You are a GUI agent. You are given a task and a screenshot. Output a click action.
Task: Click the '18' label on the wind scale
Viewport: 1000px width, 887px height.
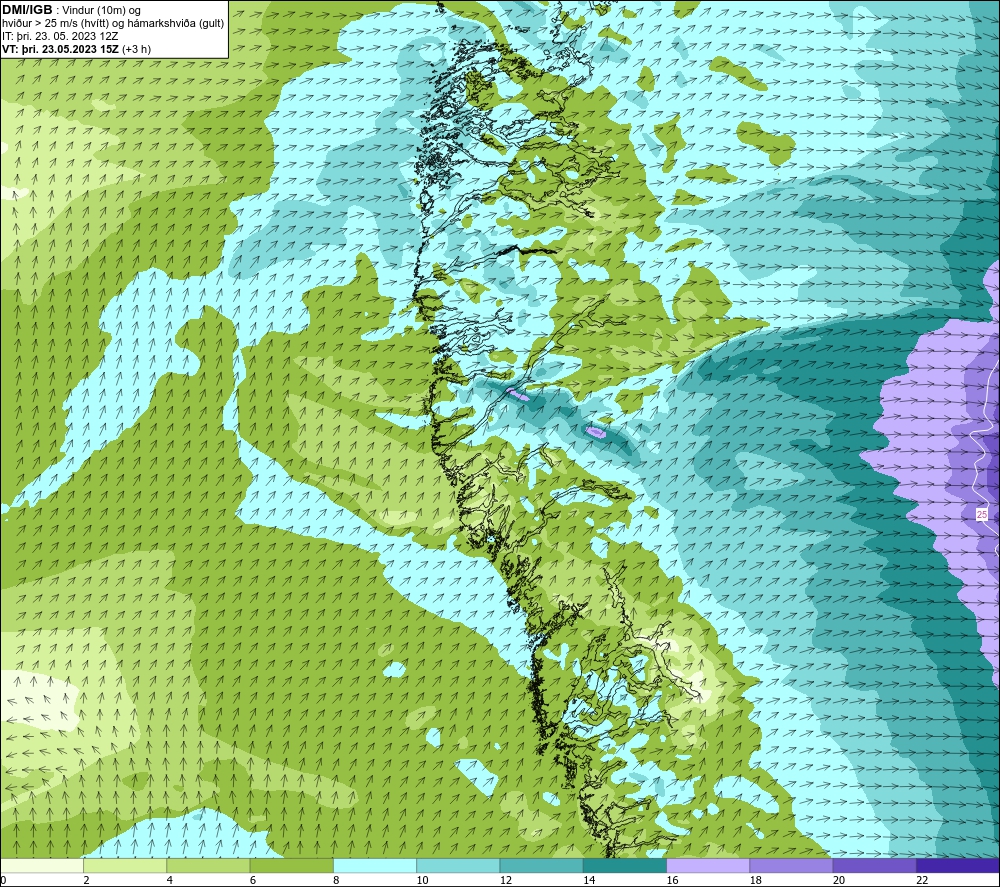[755, 880]
